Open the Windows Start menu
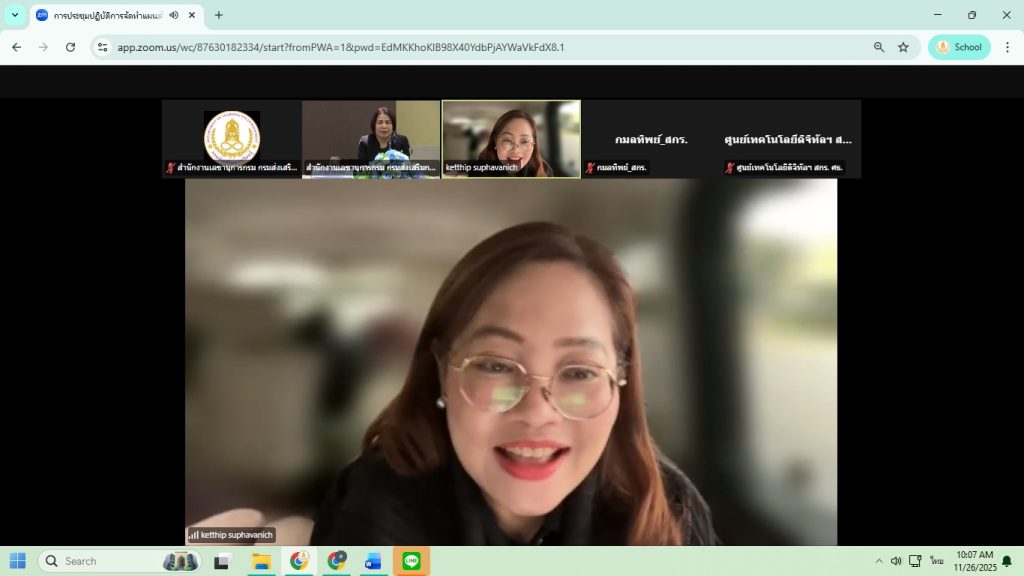 pyautogui.click(x=18, y=561)
